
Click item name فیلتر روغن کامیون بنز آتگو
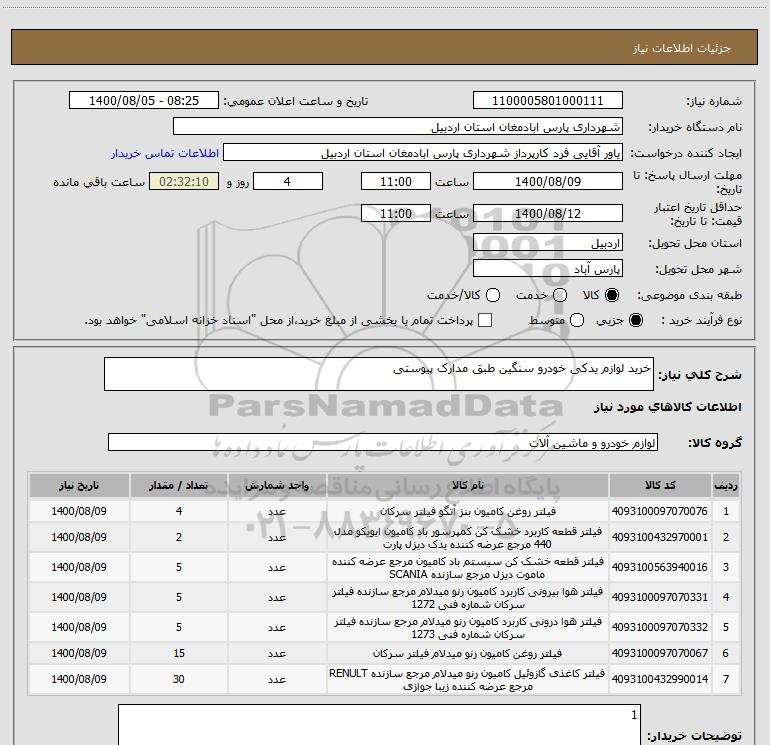pos(468,511)
